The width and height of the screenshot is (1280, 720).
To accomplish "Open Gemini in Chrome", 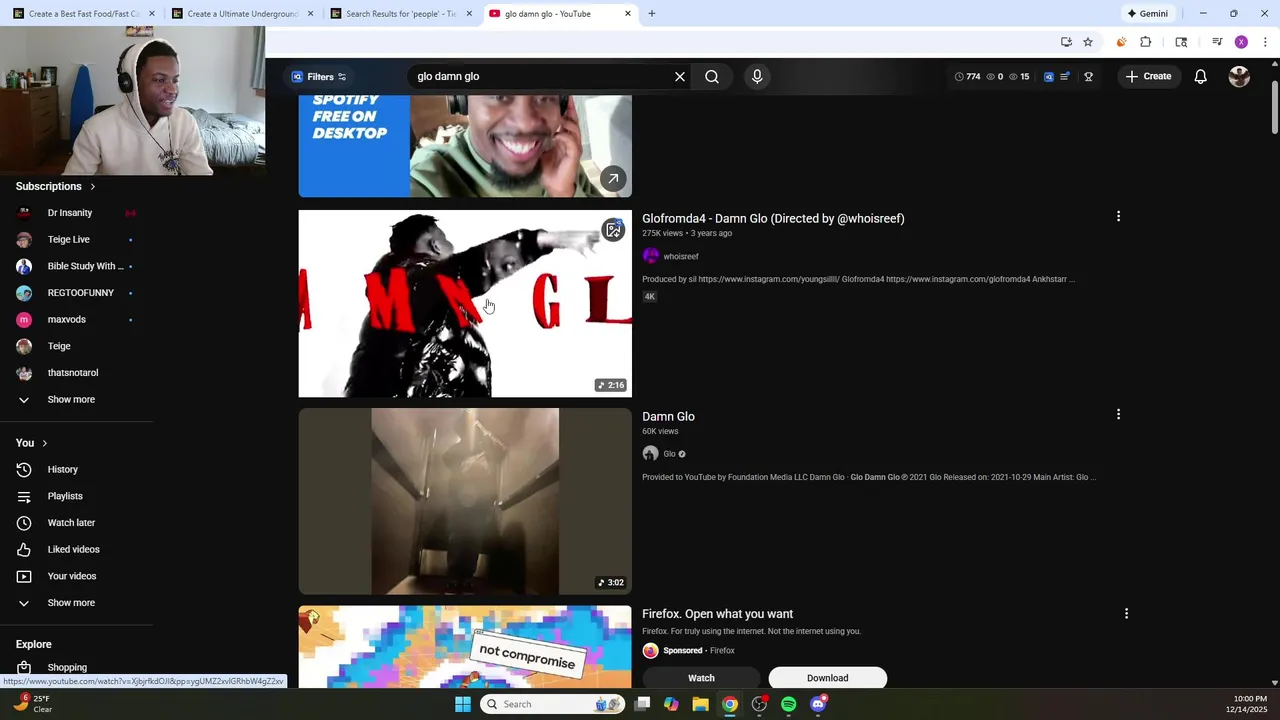I will [x=1147, y=14].
